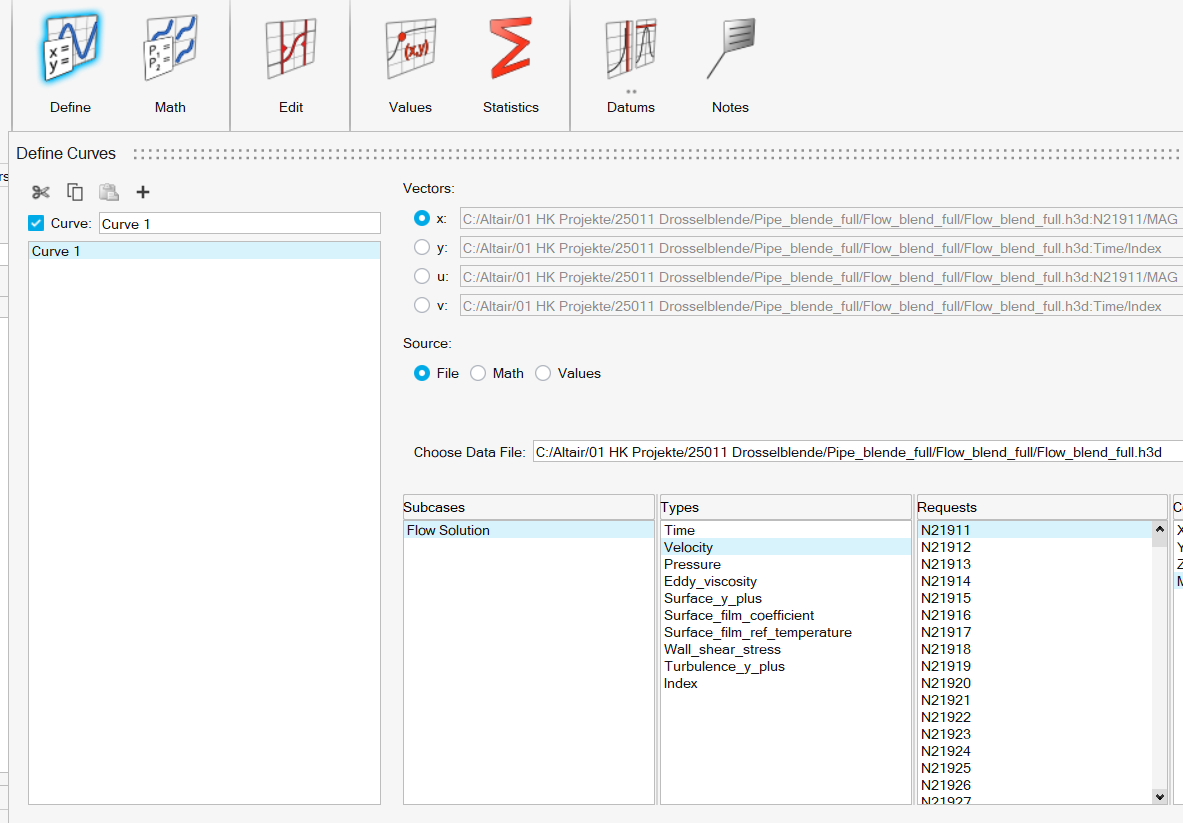Select the Index type

tap(785, 683)
